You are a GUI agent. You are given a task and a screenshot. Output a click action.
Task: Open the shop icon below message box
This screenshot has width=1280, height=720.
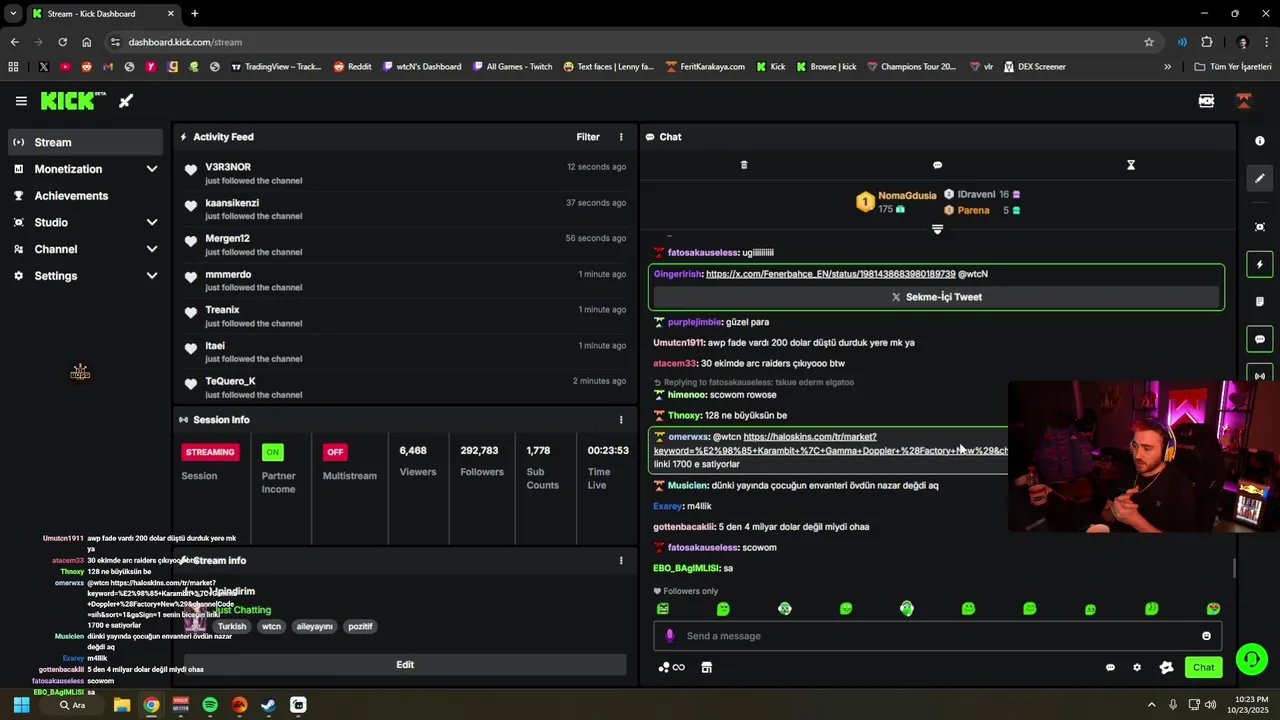(x=706, y=667)
